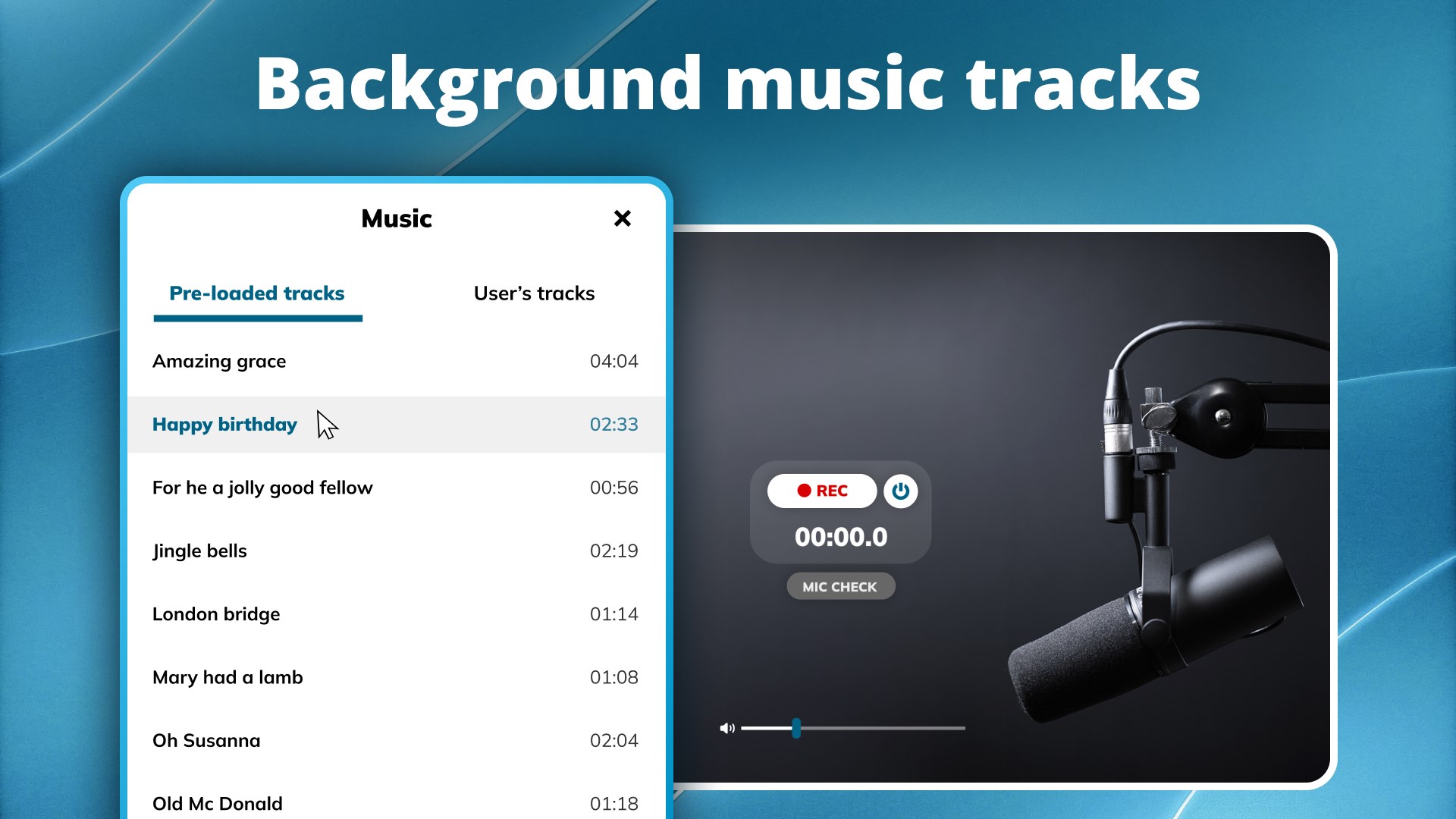
Task: Pick For he a jolly good fellow
Action: pos(262,488)
